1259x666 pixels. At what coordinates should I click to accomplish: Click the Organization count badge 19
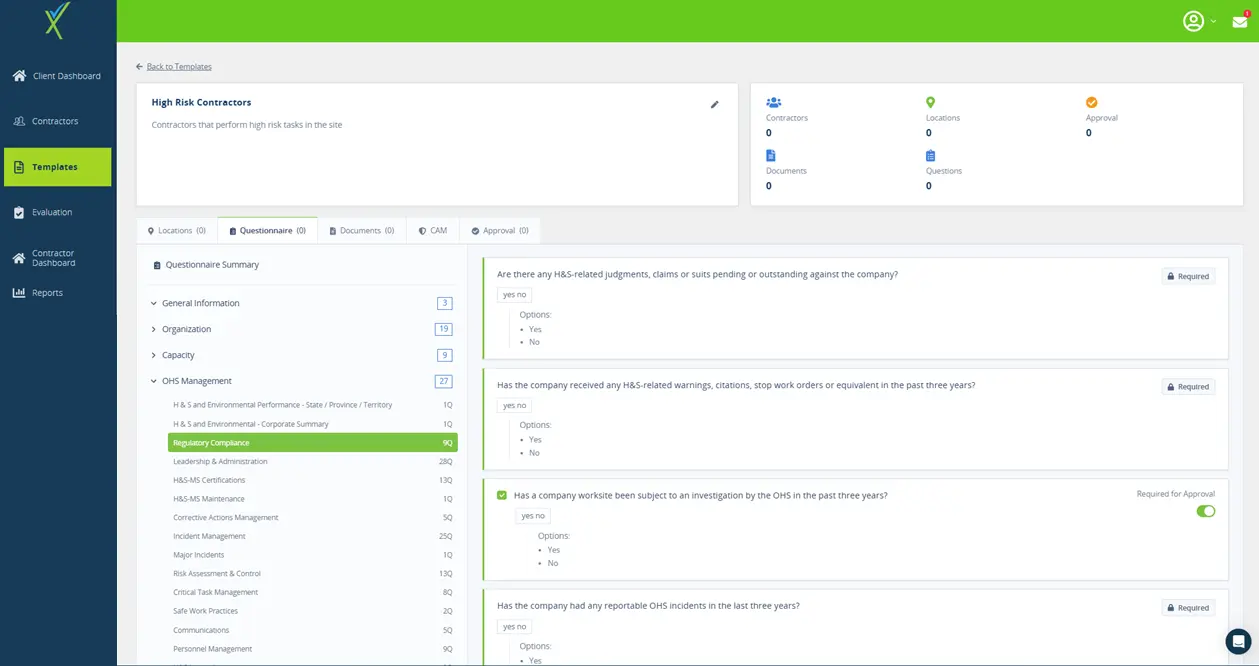(444, 329)
